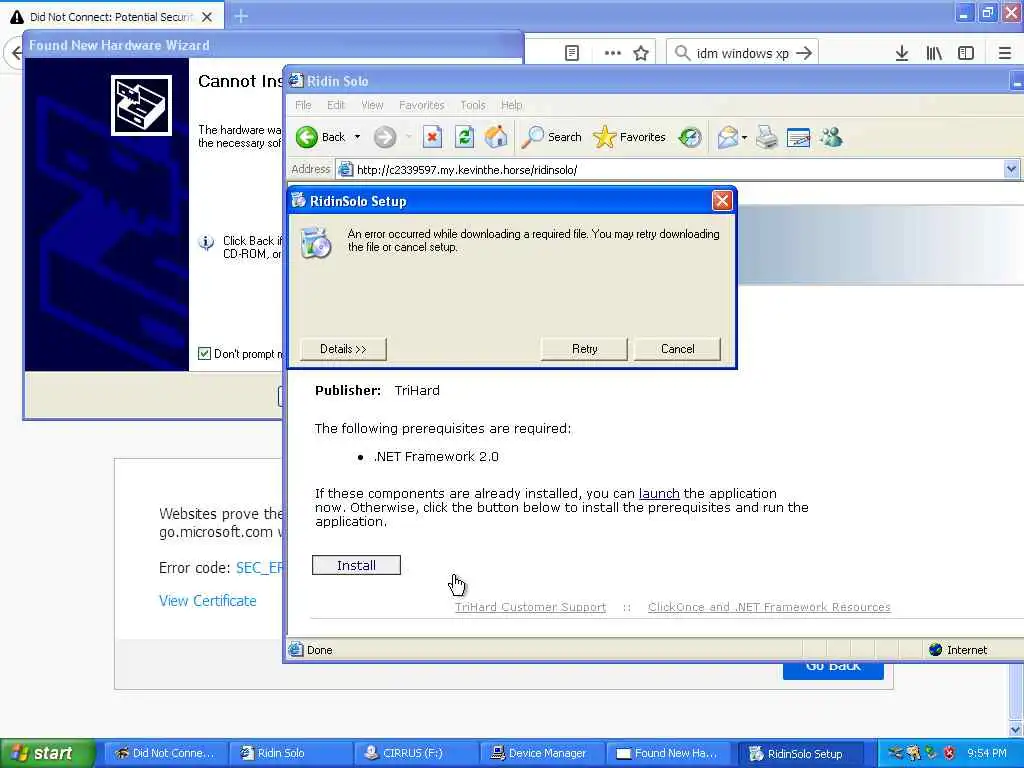
Task: Open ClickOnce and .NET Framework Resources link
Action: point(769,607)
